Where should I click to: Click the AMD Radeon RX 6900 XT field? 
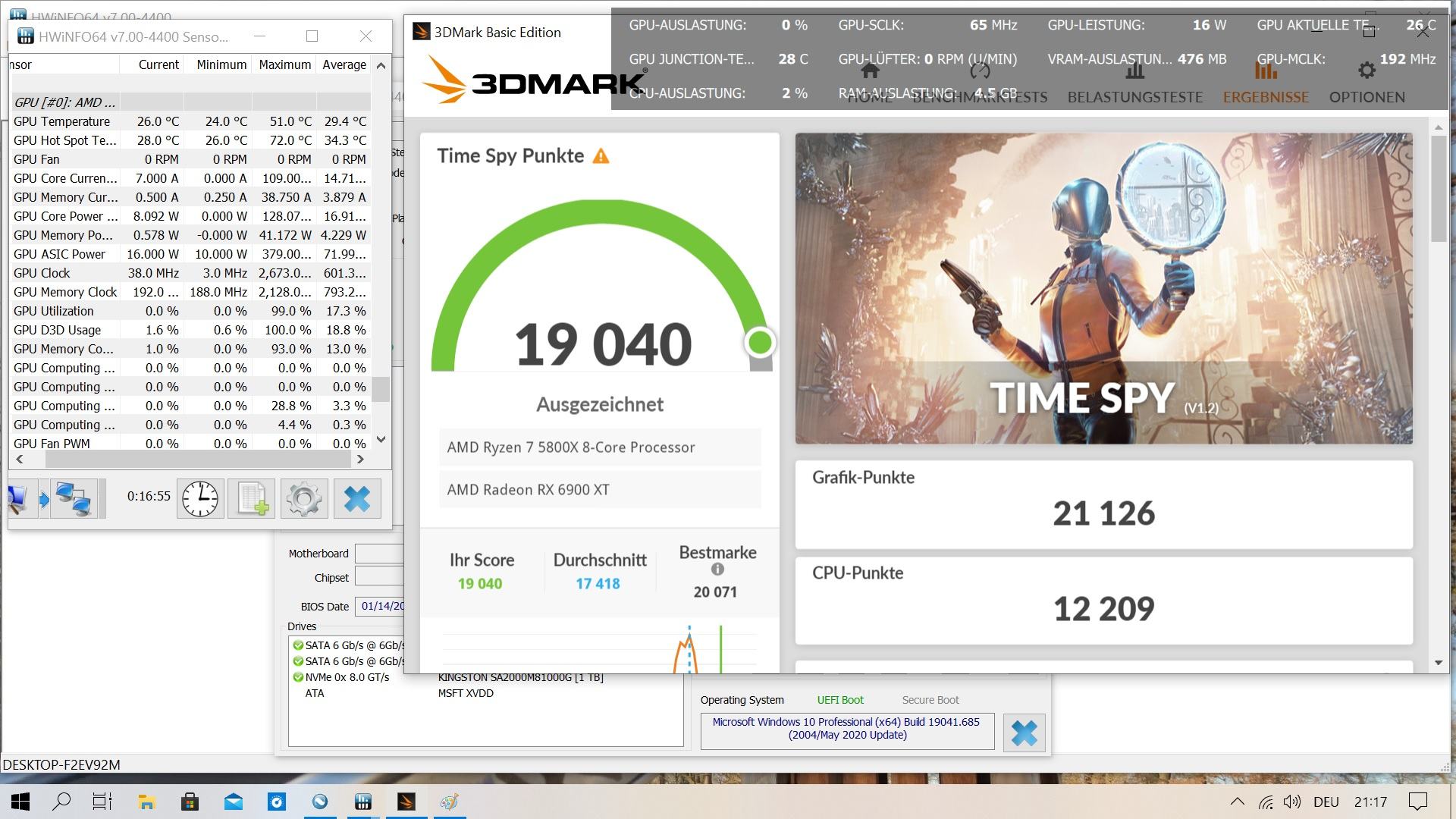(600, 490)
